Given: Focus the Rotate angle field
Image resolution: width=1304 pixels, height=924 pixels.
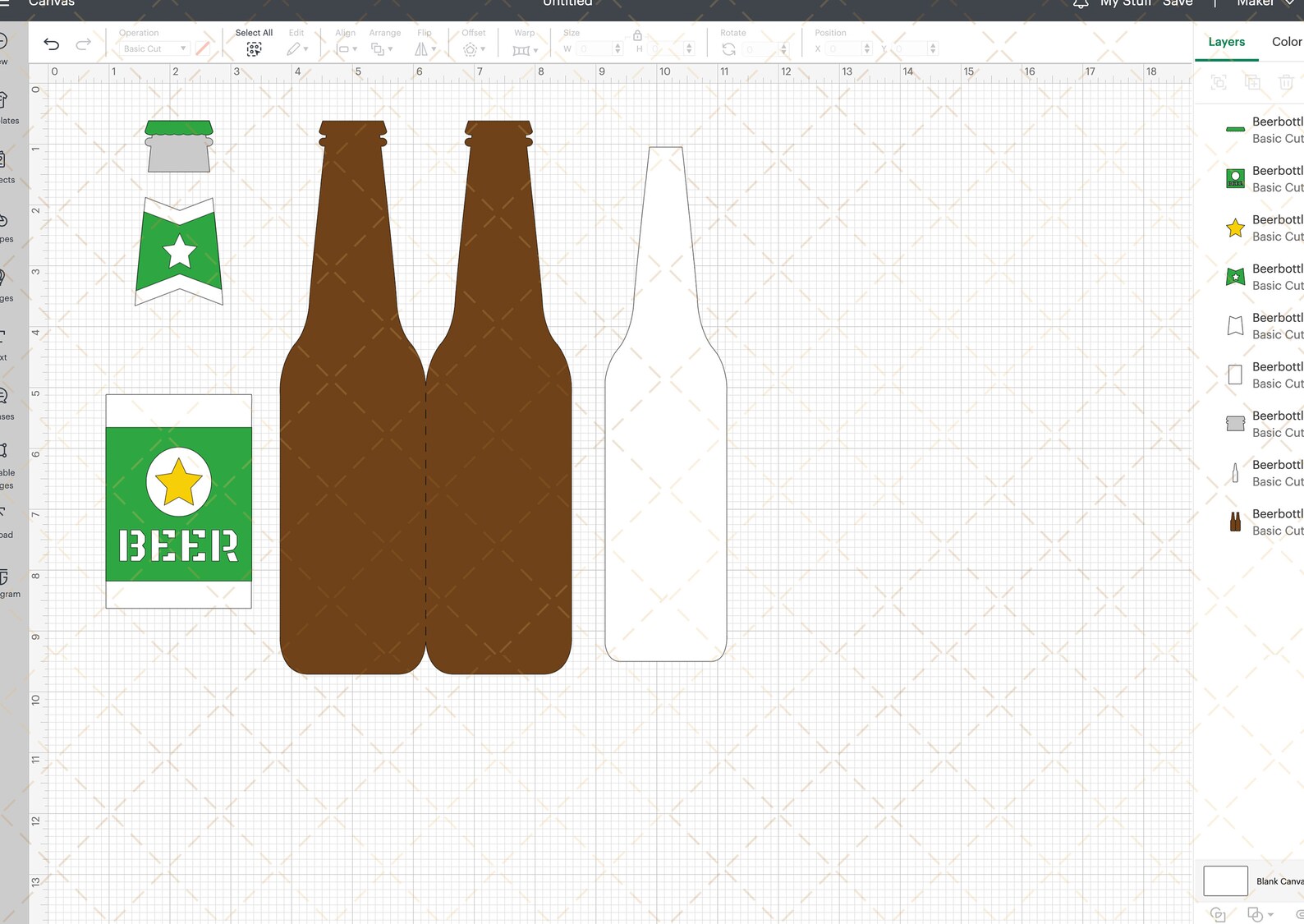Looking at the screenshot, I should click(765, 49).
